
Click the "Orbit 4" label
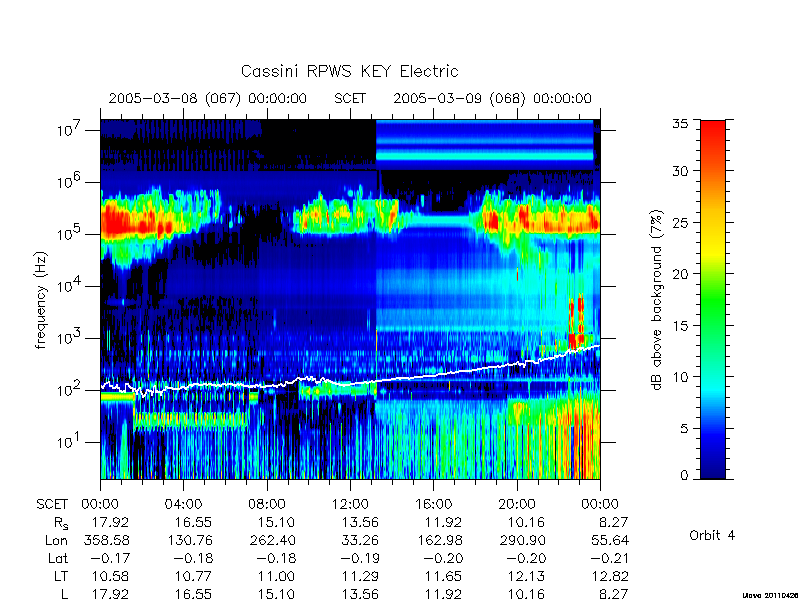[x=712, y=535]
